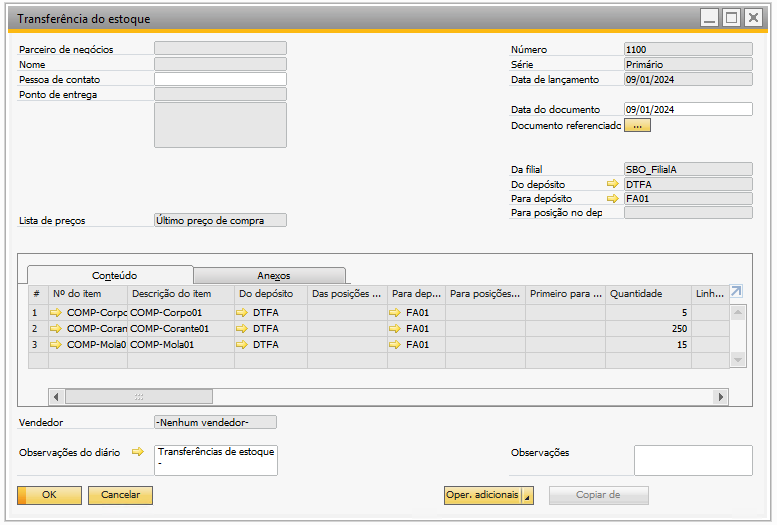Click link arrow beside Para depósito FA01 header field
This screenshot has width=777, height=525.
pyautogui.click(x=612, y=199)
